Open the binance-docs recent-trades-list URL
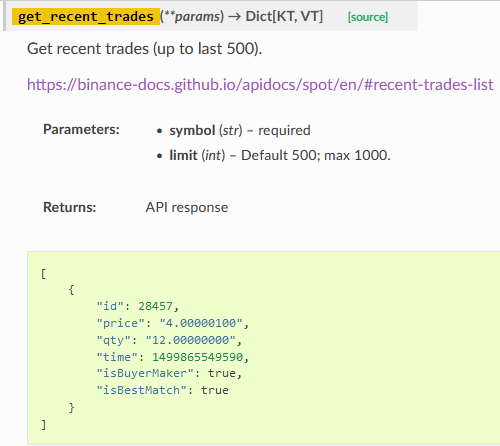This screenshot has height=446, width=500. coord(260,85)
